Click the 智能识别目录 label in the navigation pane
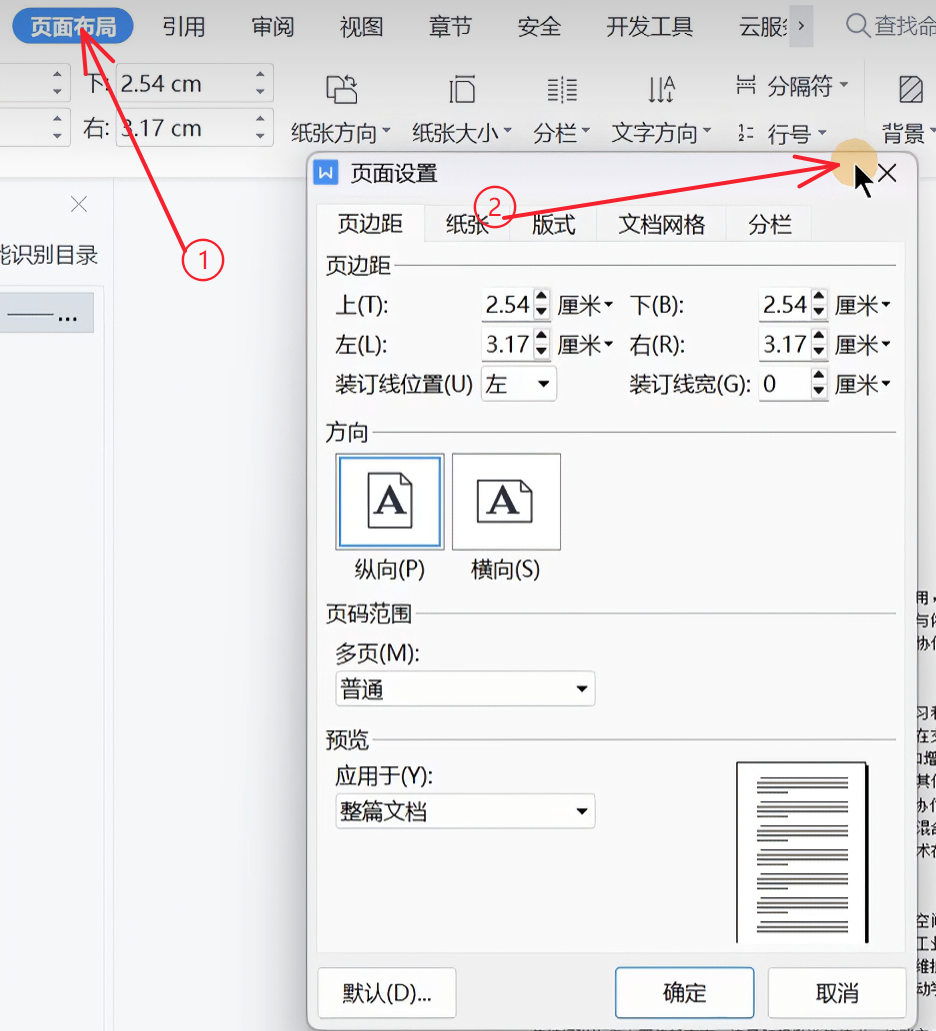This screenshot has height=1031, width=936. point(47,254)
